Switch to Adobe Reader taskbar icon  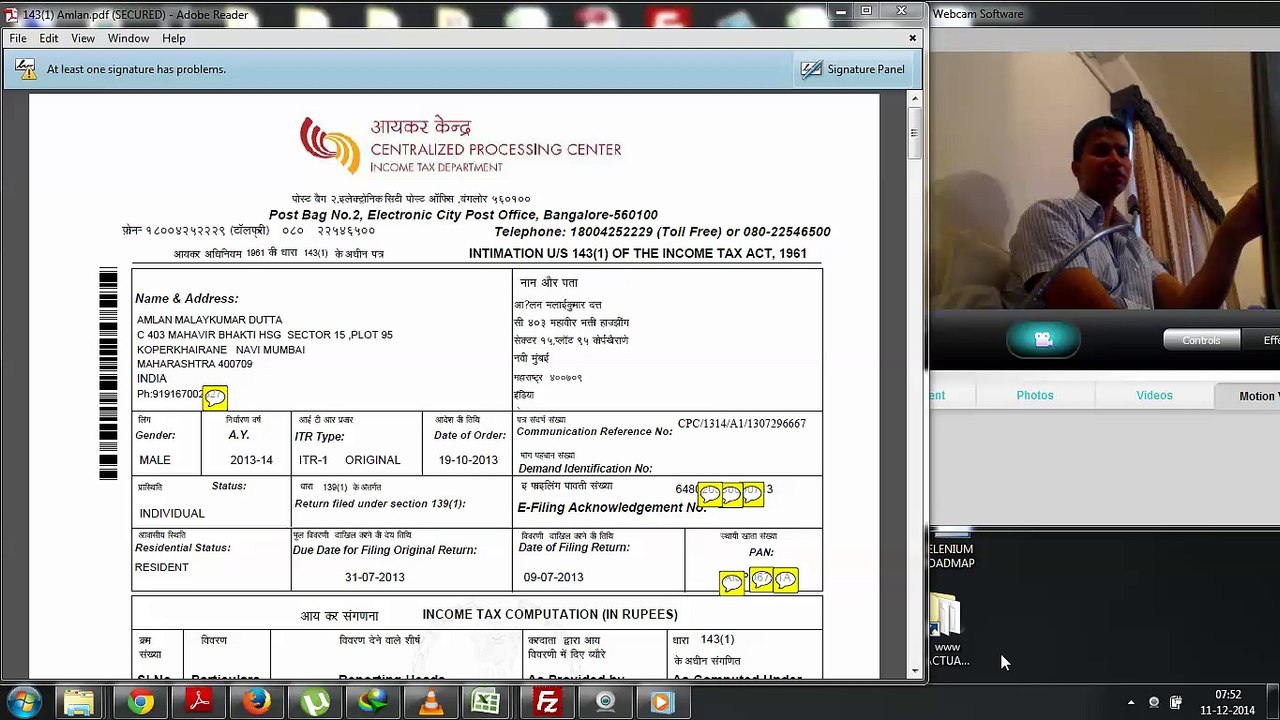click(x=199, y=702)
